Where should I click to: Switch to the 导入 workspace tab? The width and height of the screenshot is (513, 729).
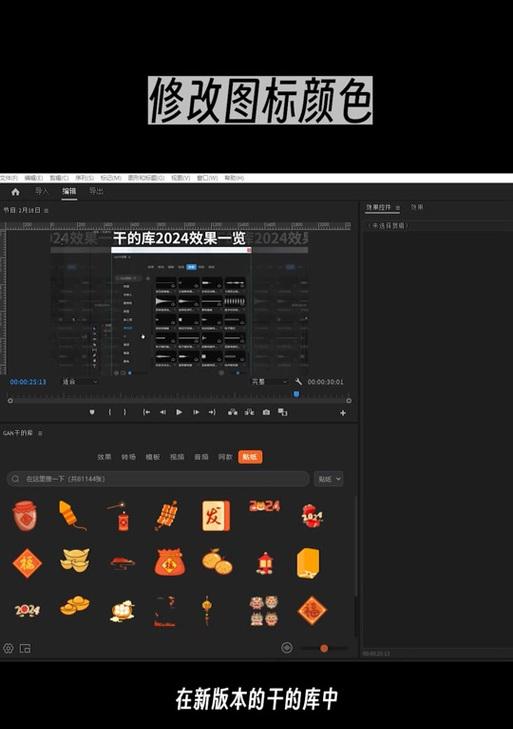[42, 191]
